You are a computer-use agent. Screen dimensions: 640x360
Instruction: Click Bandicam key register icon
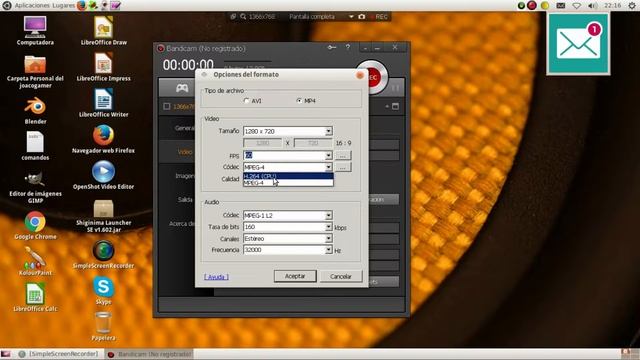pyautogui.click(x=332, y=48)
